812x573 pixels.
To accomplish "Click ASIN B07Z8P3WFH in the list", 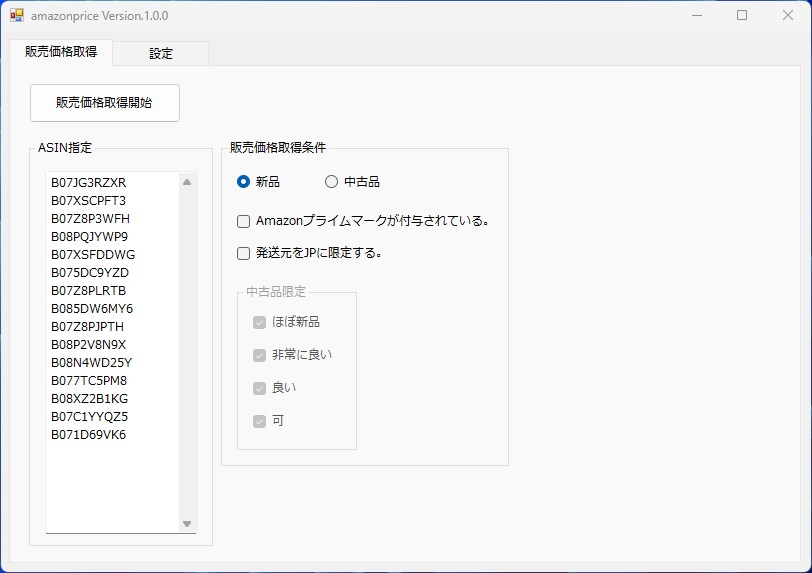I will tap(90, 219).
